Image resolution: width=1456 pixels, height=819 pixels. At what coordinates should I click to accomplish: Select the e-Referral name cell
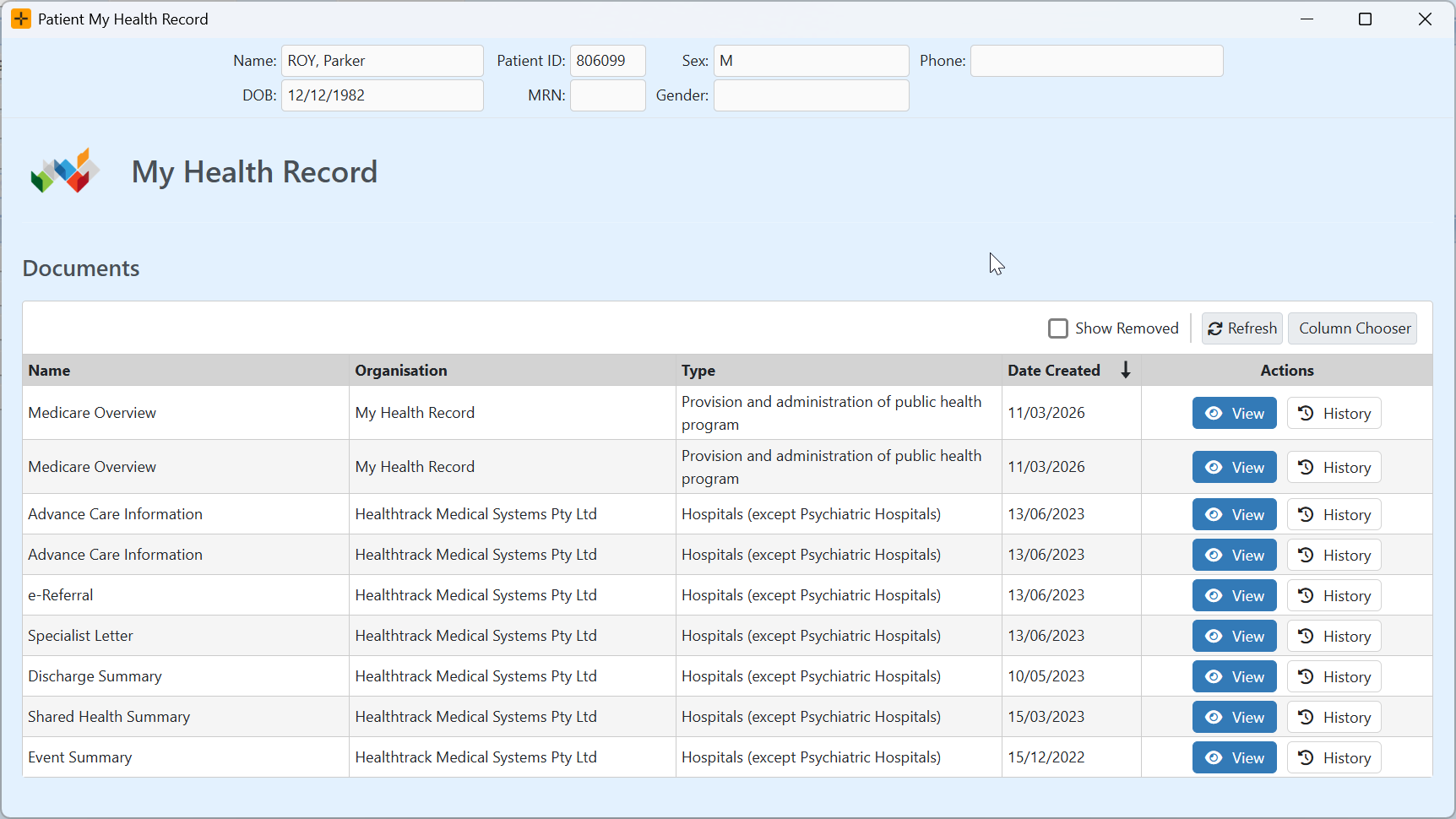click(186, 595)
